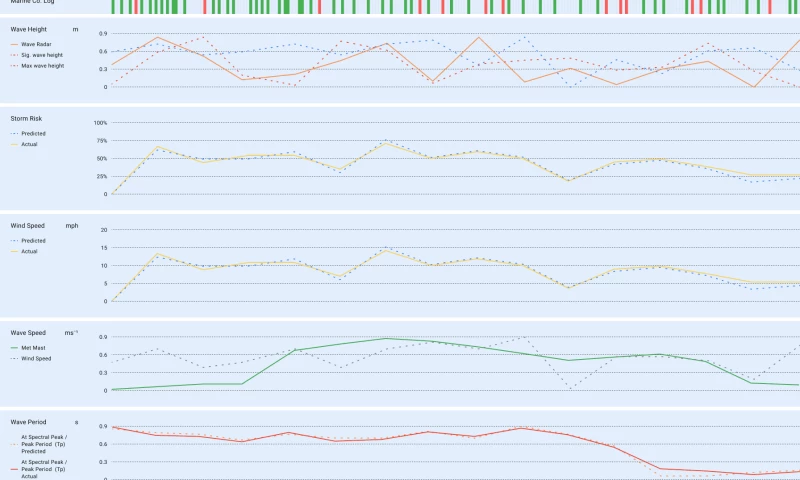Screen dimensions: 800x480
Task: Open the Wind Speed panel heading
Action: point(27,225)
